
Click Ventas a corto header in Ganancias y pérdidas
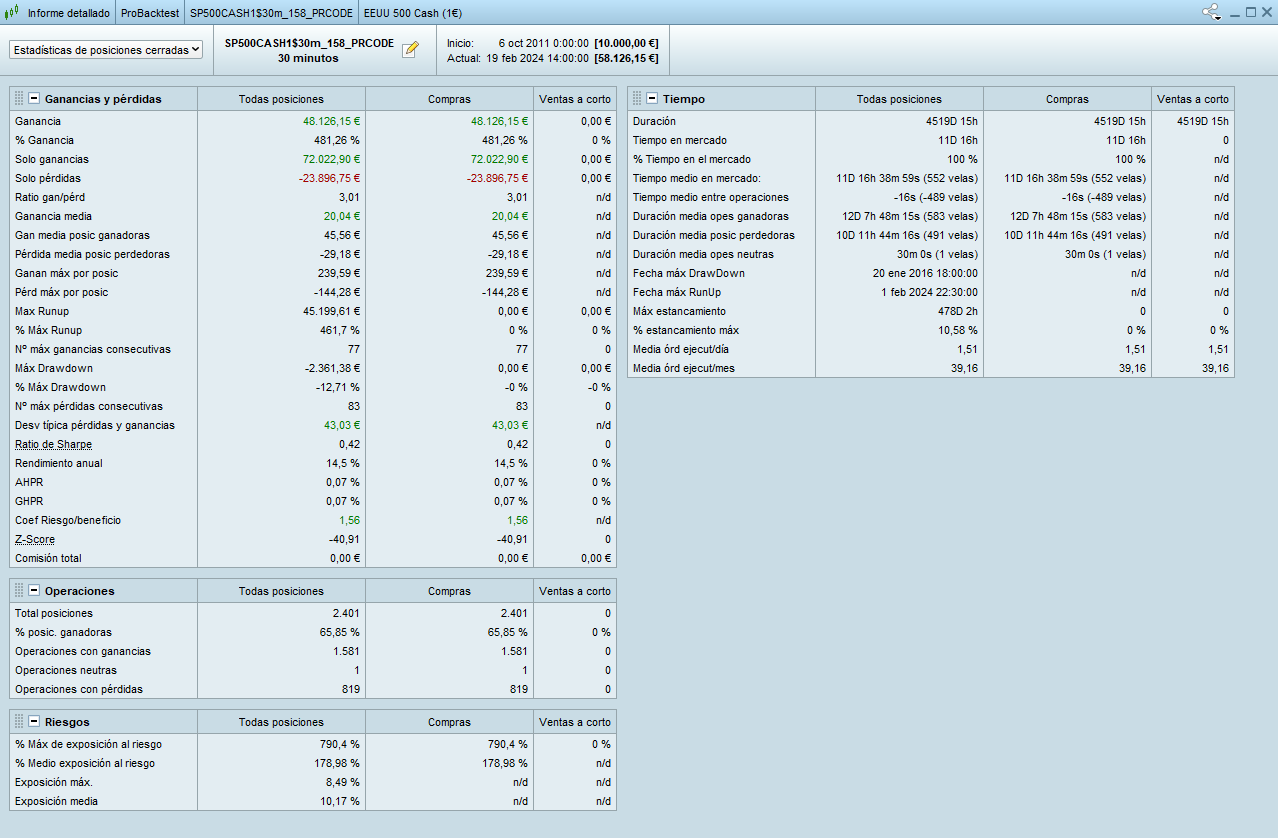[x=575, y=99]
